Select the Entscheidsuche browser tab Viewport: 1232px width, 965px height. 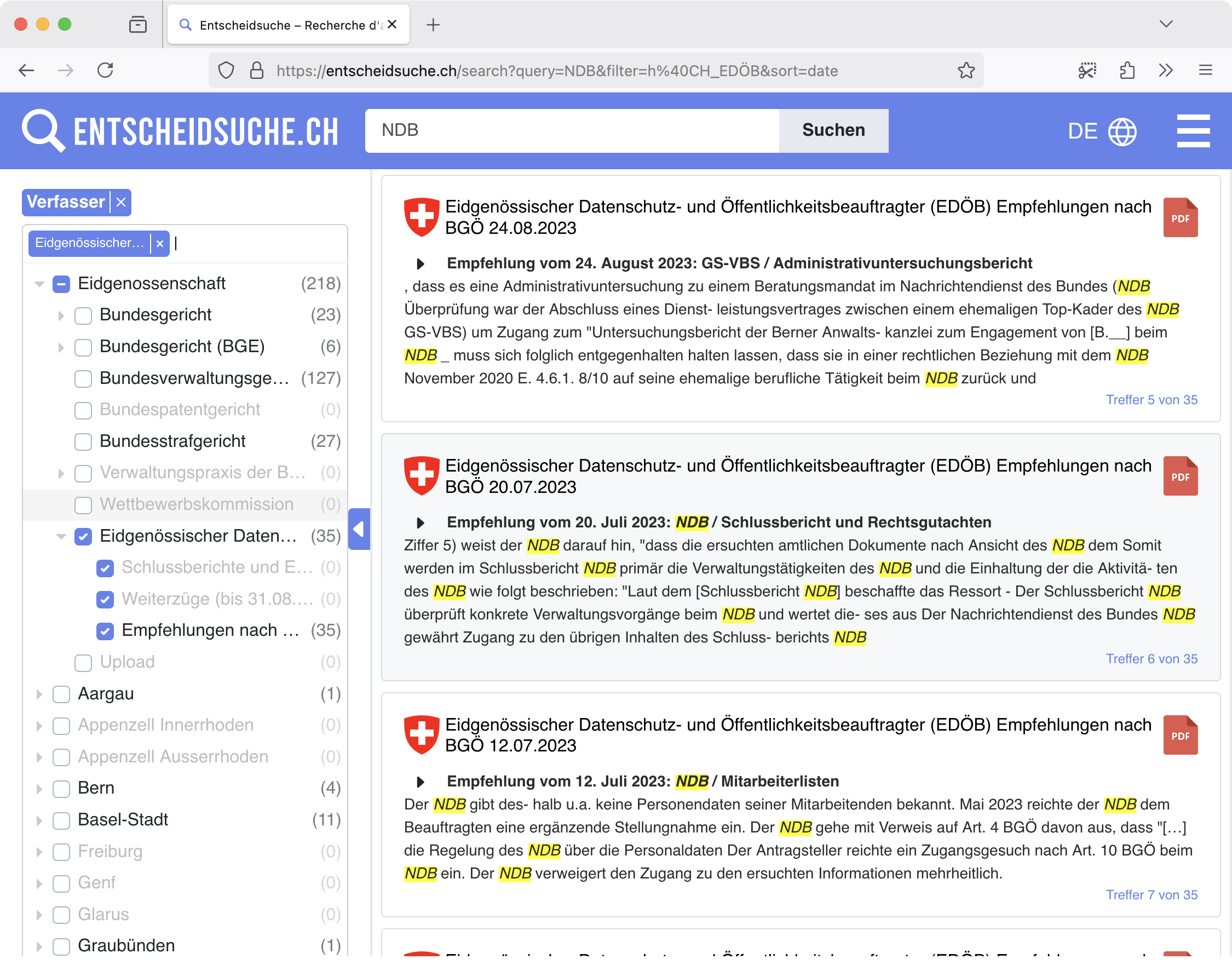click(x=288, y=25)
